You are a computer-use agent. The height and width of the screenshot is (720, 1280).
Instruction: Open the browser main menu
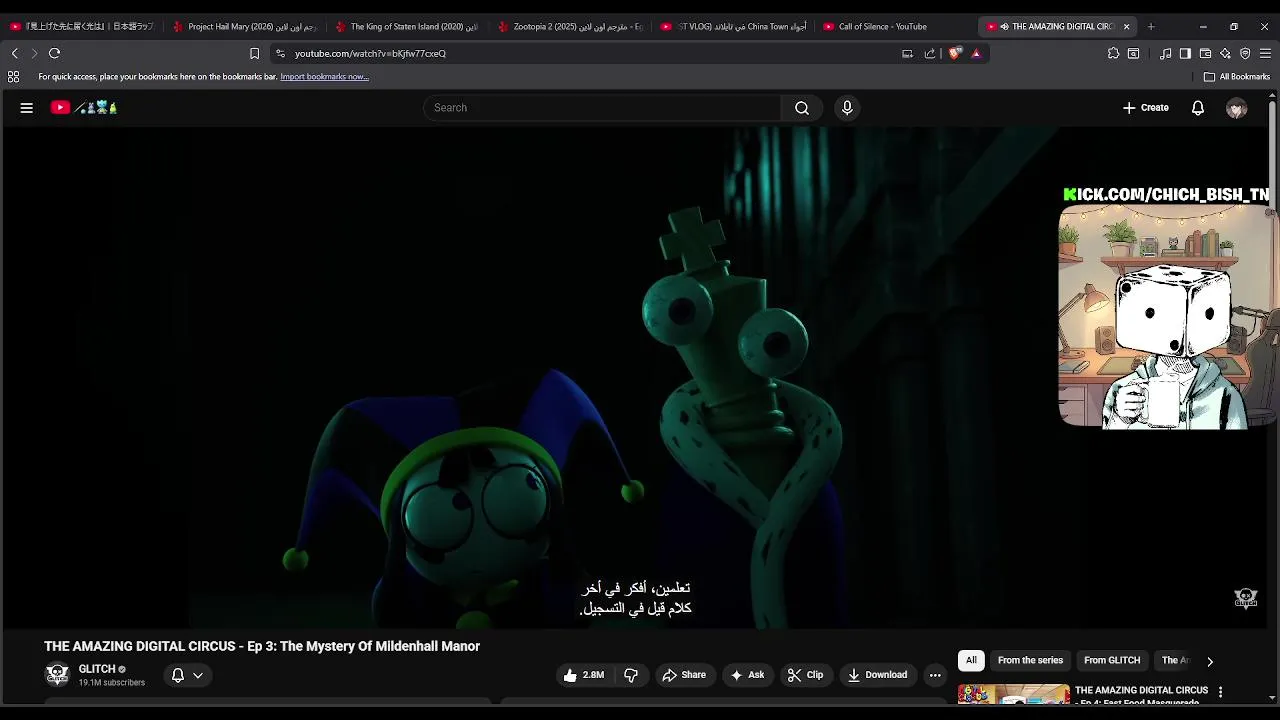(1266, 54)
